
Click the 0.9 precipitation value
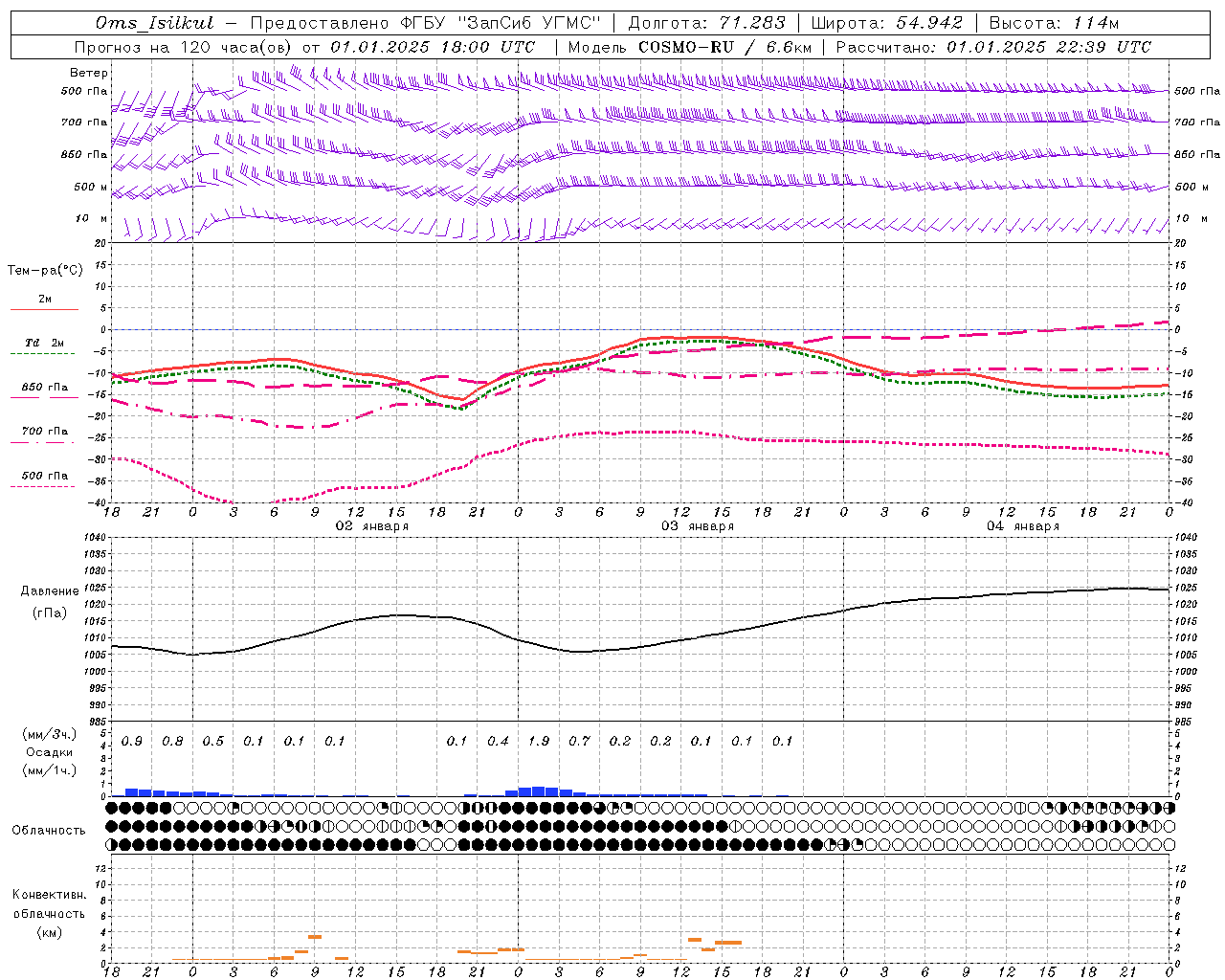(131, 742)
